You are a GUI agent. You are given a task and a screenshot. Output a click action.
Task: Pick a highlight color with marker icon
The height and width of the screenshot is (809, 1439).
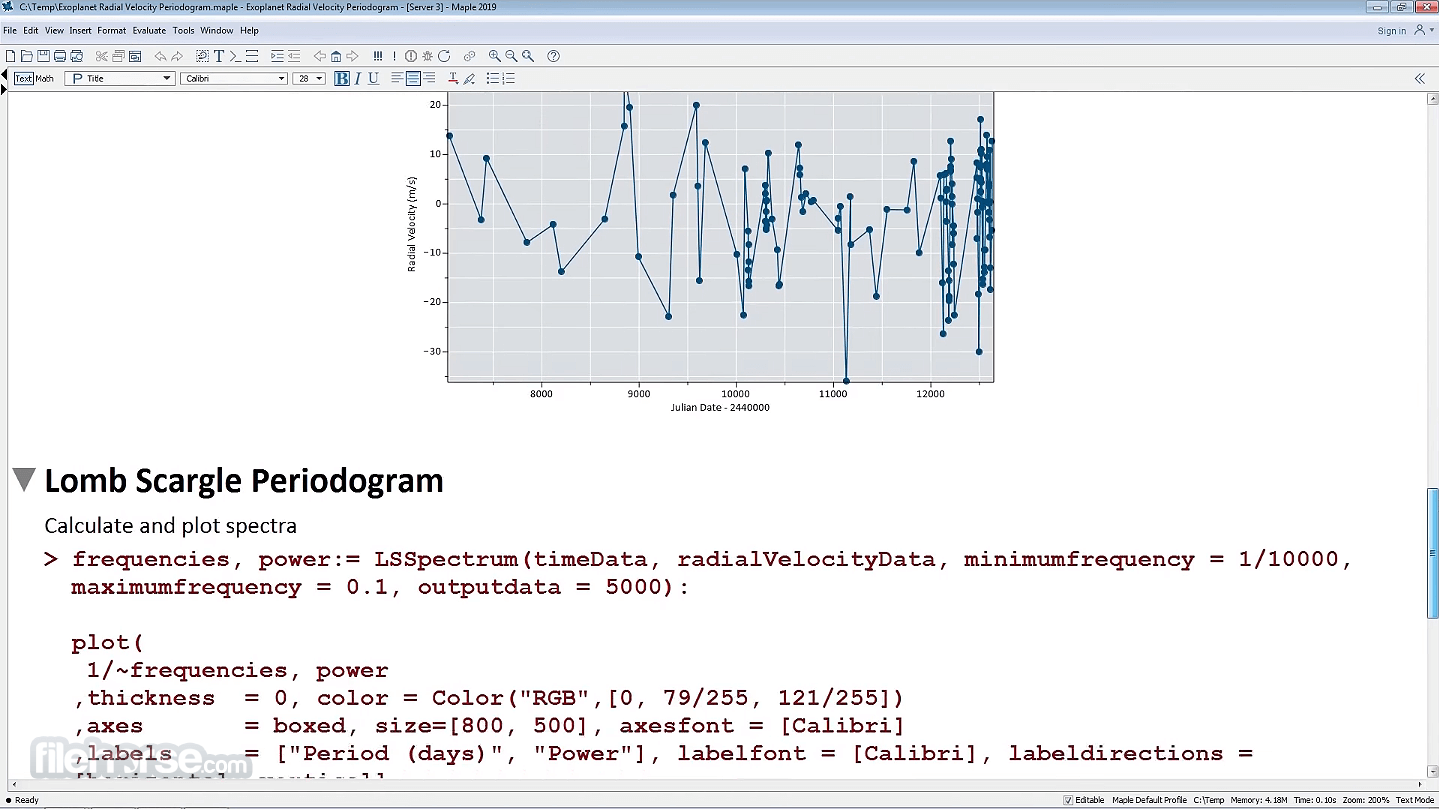(469, 78)
